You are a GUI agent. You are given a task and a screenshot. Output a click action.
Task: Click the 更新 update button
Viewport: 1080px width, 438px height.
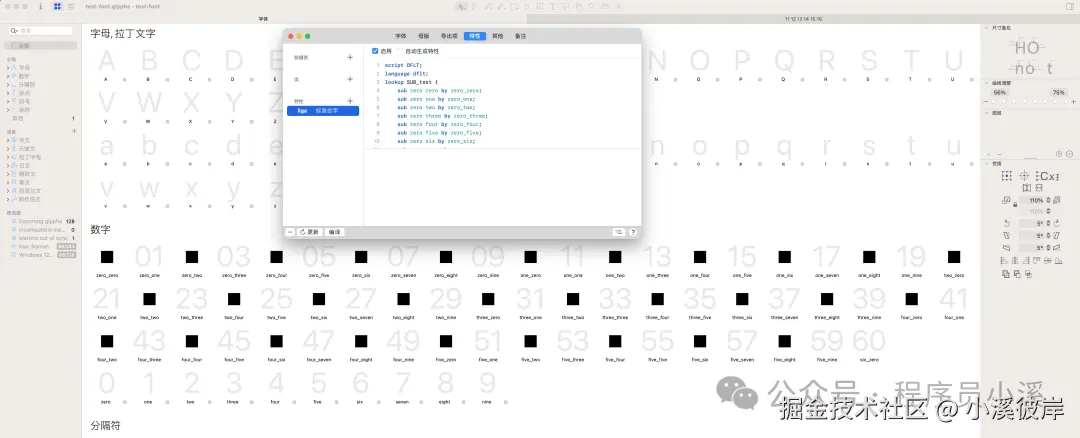click(309, 232)
